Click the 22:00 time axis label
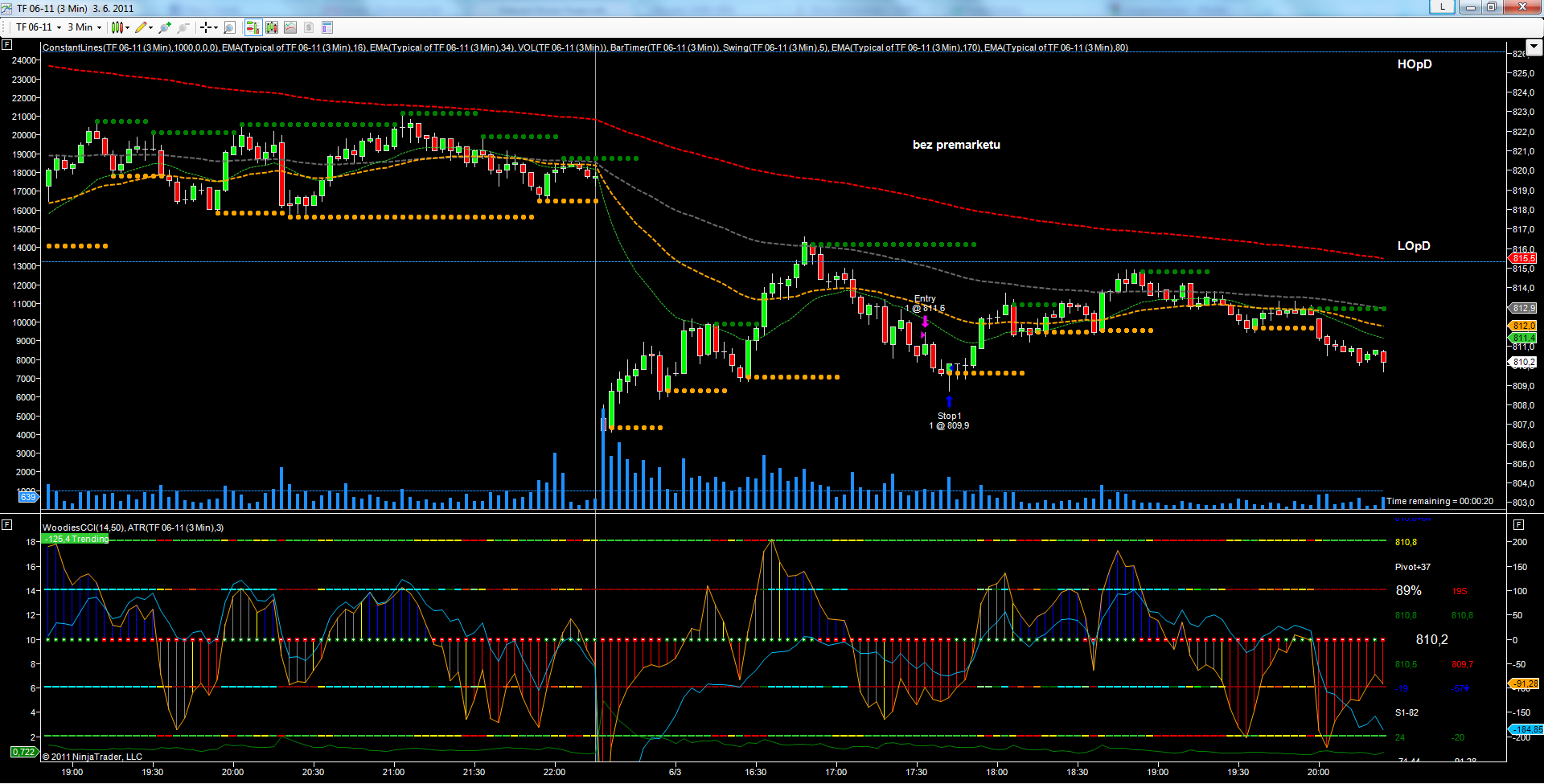This screenshot has height=784, width=1544. coord(554,772)
